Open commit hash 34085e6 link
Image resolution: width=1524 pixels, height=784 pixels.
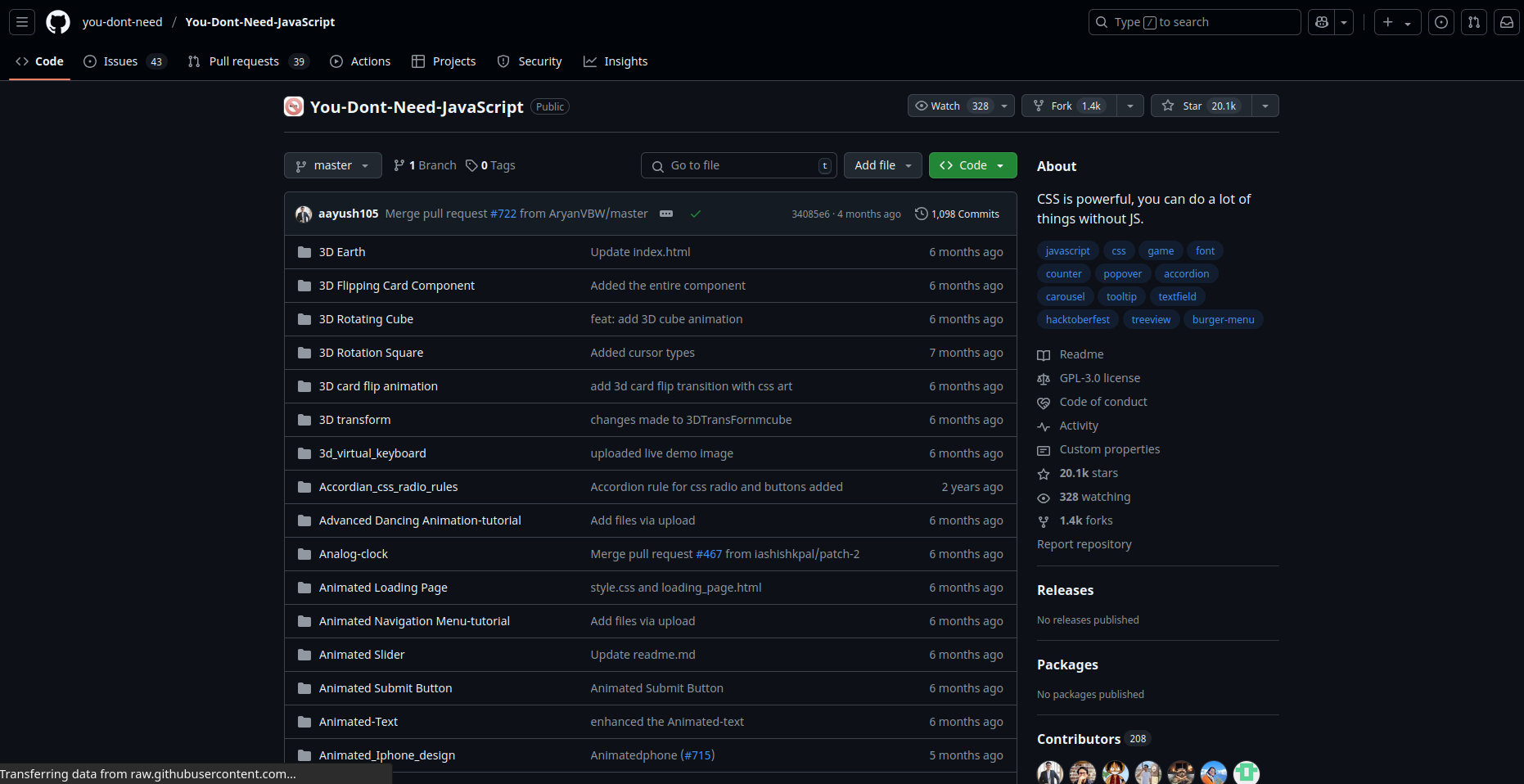[x=810, y=214]
